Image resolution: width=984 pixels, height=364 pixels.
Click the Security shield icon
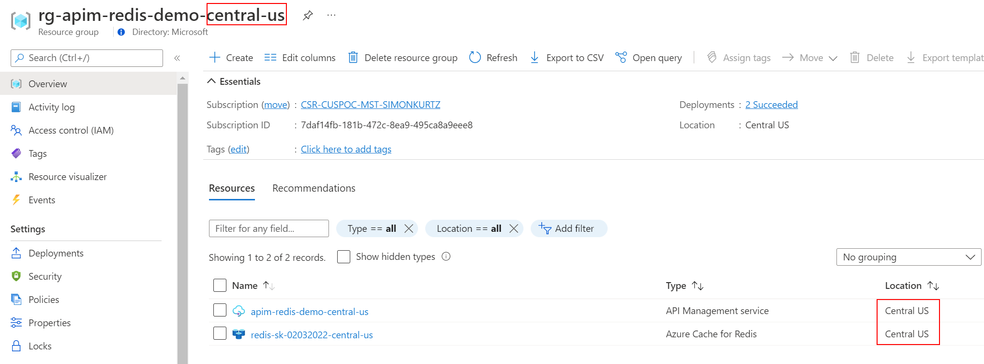(x=17, y=277)
